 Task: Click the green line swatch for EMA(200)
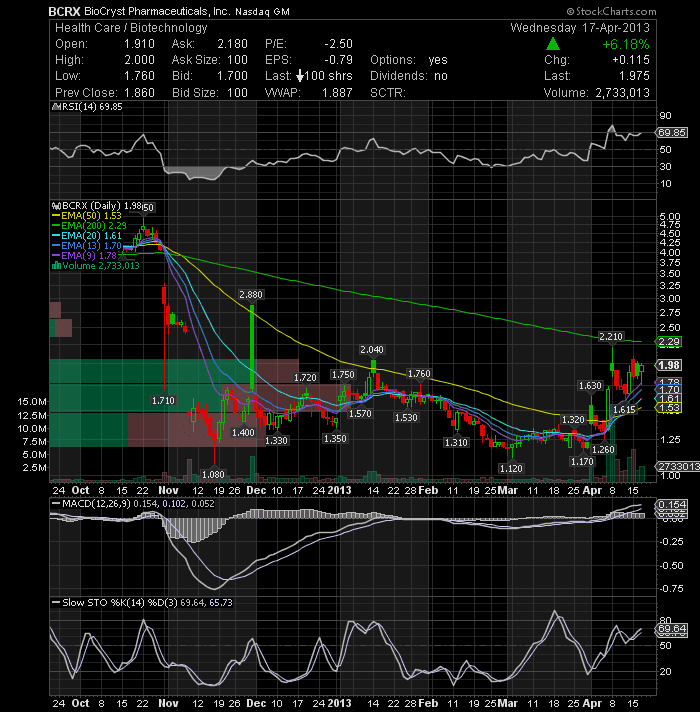[56, 226]
